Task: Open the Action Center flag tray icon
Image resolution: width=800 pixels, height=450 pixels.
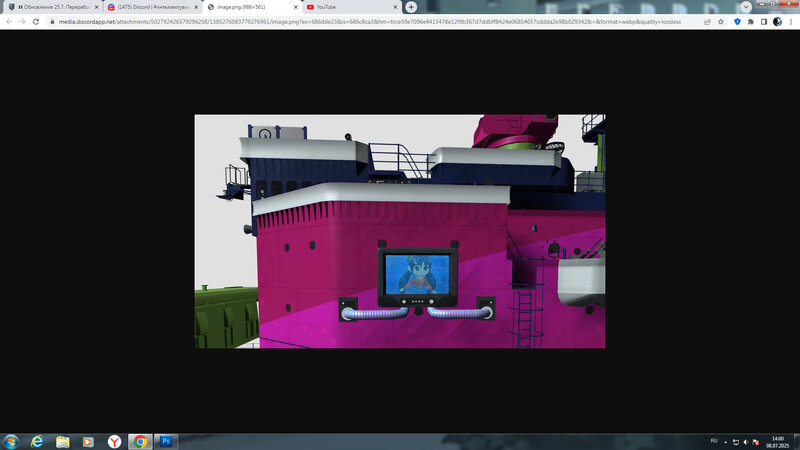Action: coord(756,442)
